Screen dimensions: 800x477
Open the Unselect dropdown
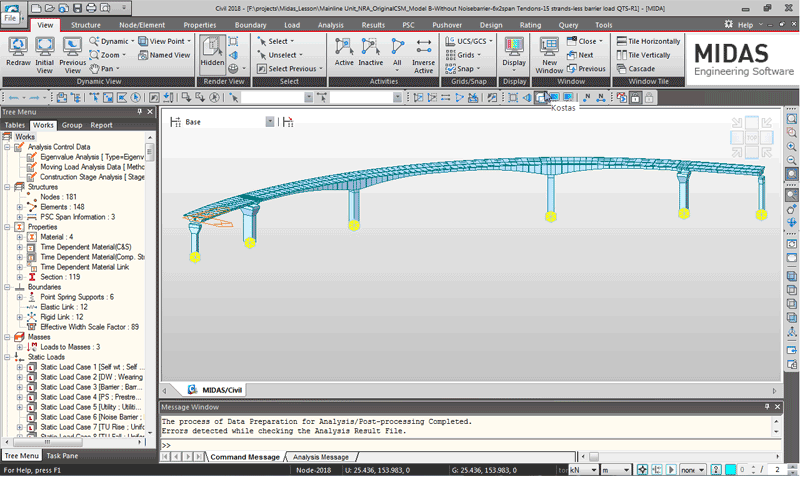coord(280,55)
